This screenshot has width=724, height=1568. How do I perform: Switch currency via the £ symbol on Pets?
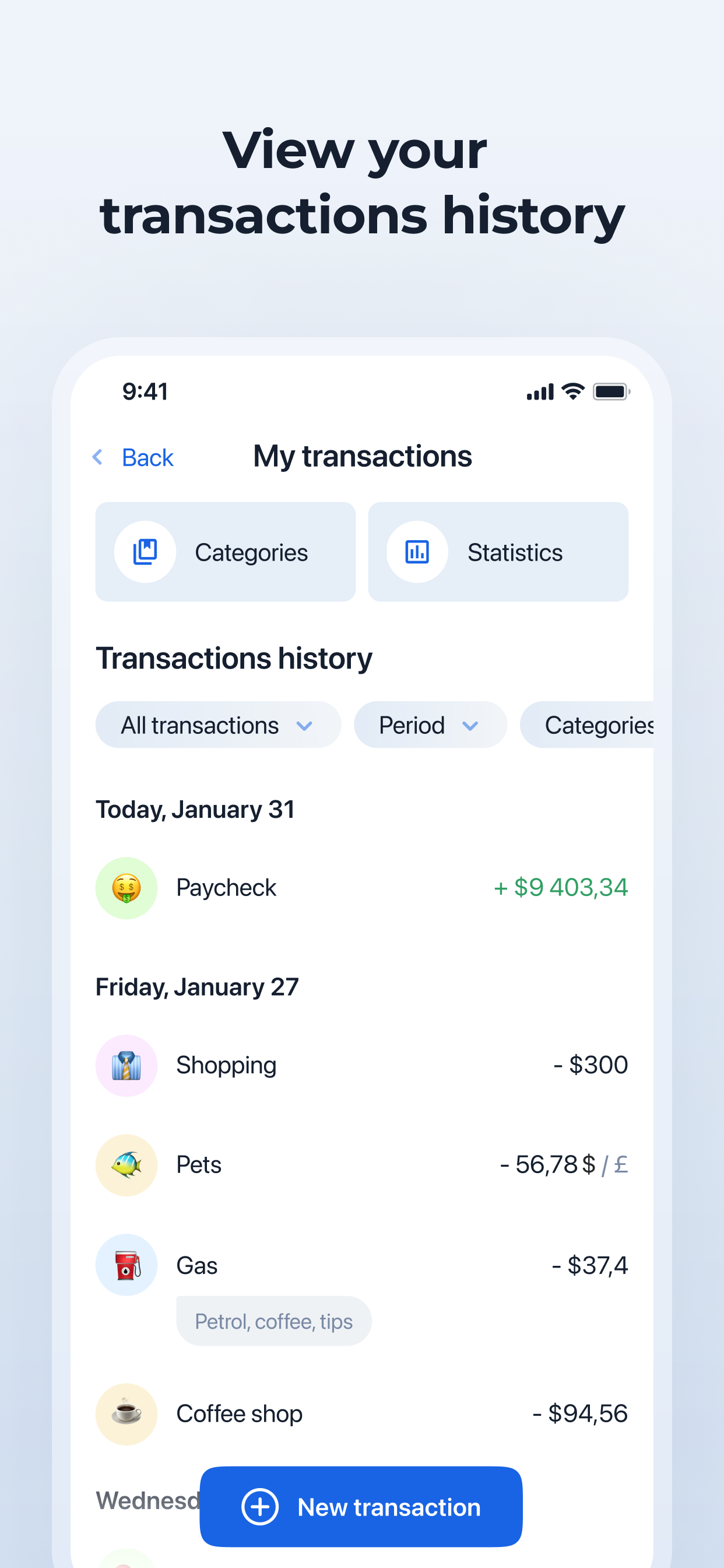click(621, 1164)
